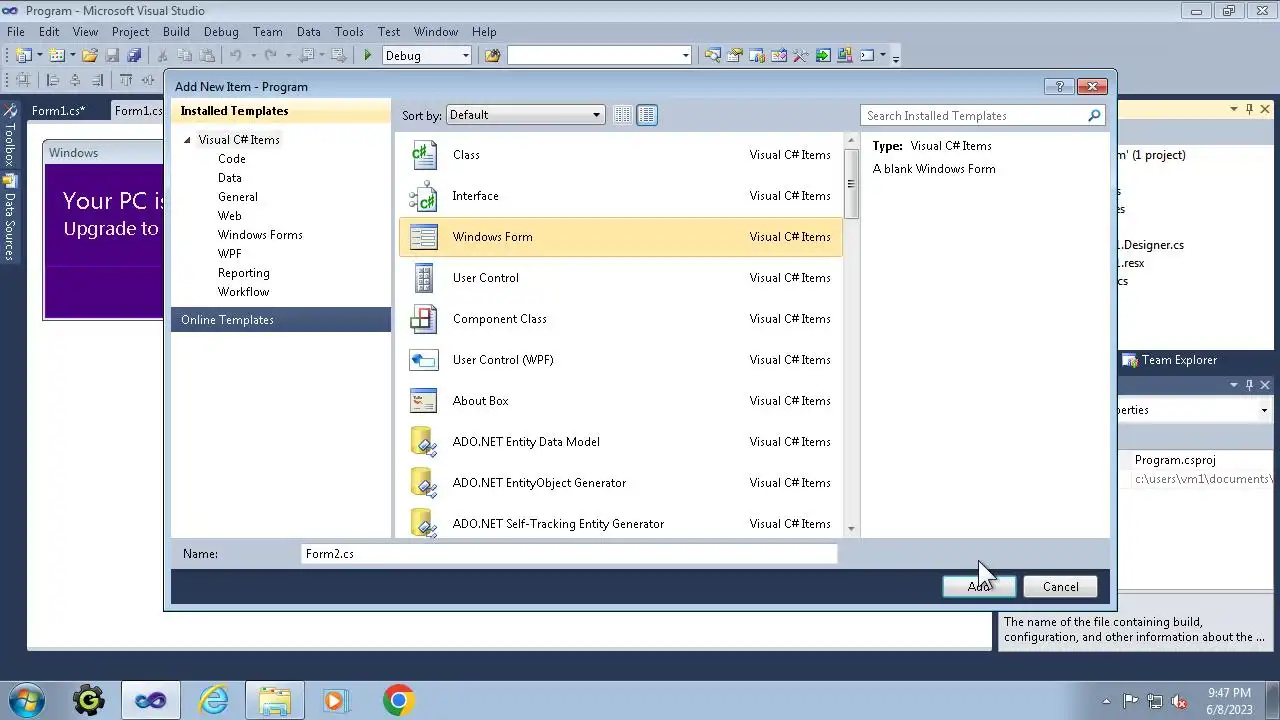1280x720 pixels.
Task: Click the Solution Explorer toolbar icon
Action: 713,56
